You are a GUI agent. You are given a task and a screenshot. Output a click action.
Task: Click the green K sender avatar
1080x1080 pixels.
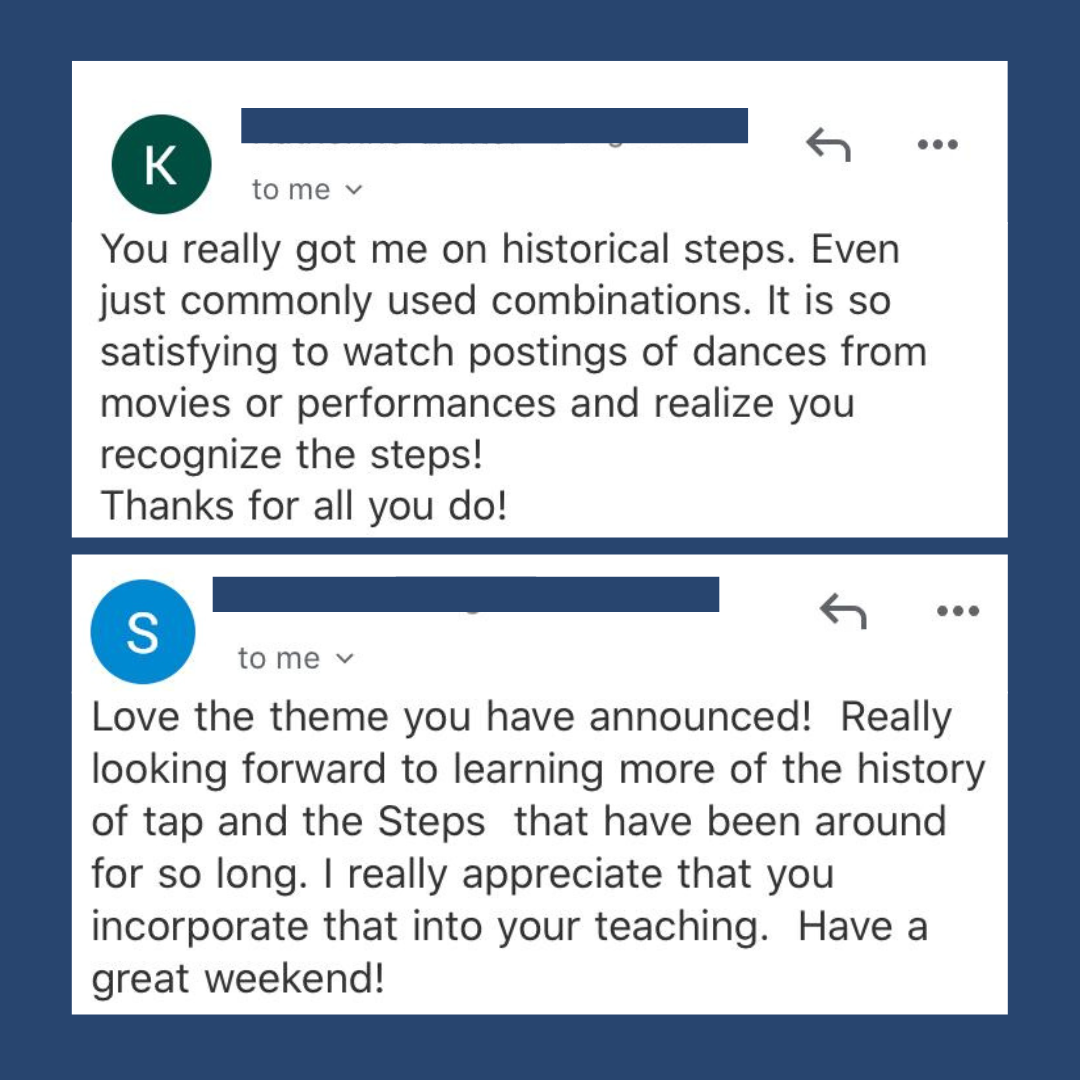(x=161, y=164)
